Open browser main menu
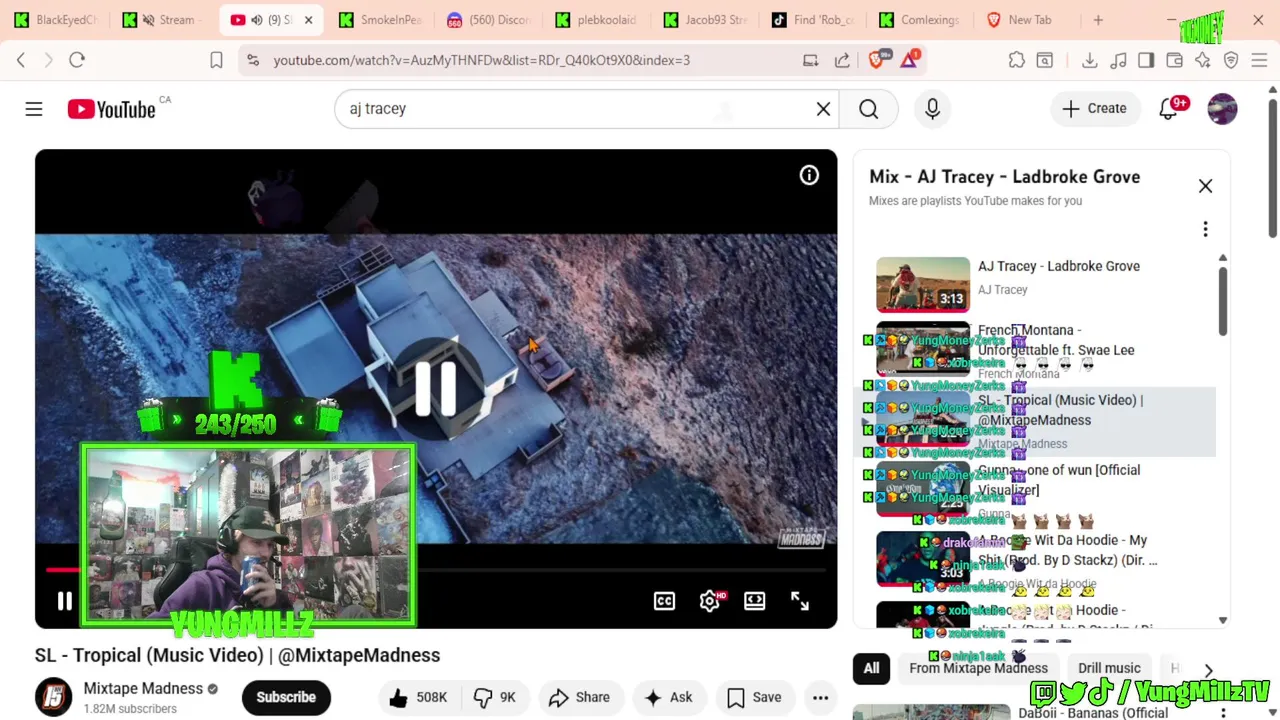The height and width of the screenshot is (720, 1280). [1259, 60]
